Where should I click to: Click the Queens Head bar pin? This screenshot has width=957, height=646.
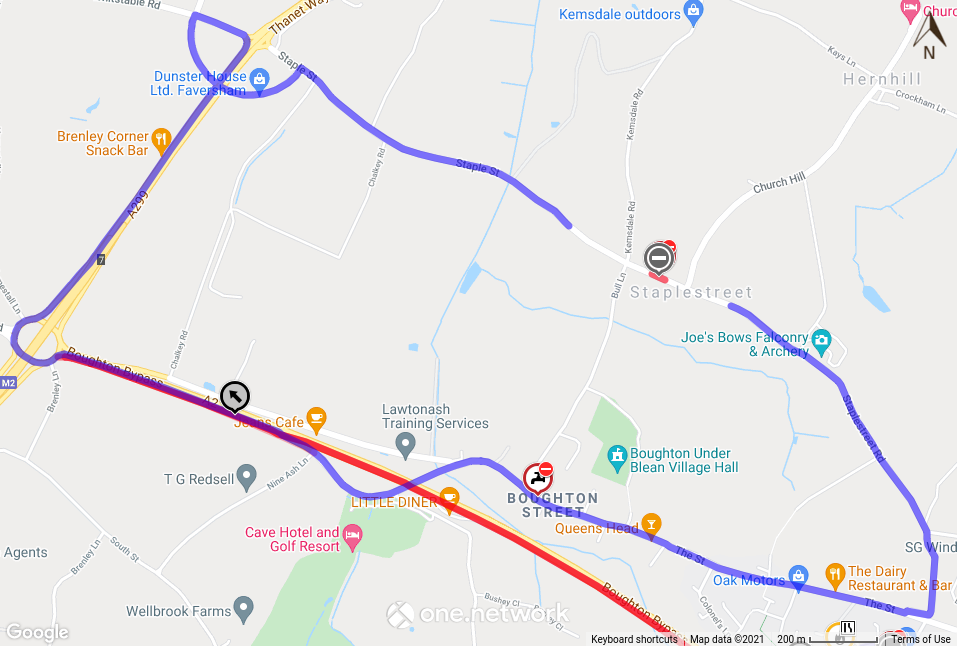(651, 526)
